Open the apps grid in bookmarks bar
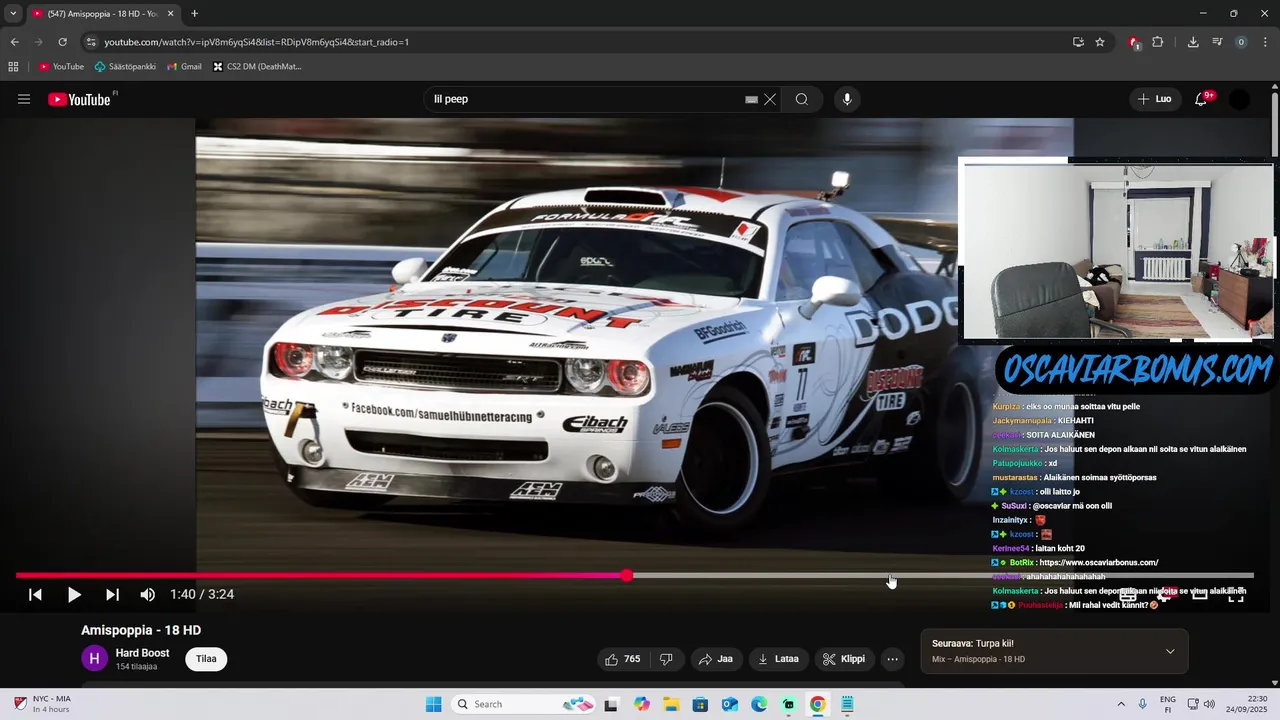The image size is (1280, 720). (x=13, y=67)
